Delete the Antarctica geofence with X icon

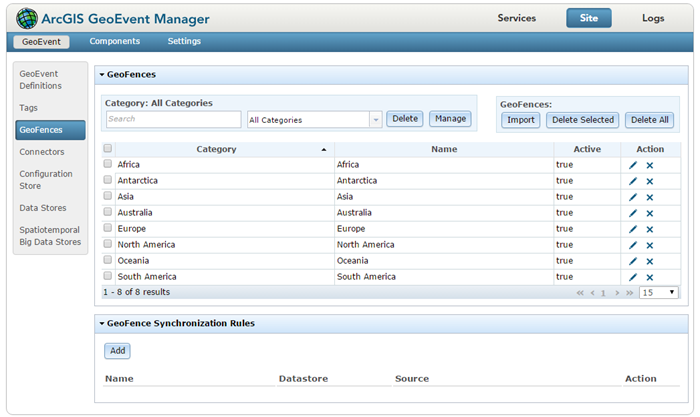coord(649,181)
